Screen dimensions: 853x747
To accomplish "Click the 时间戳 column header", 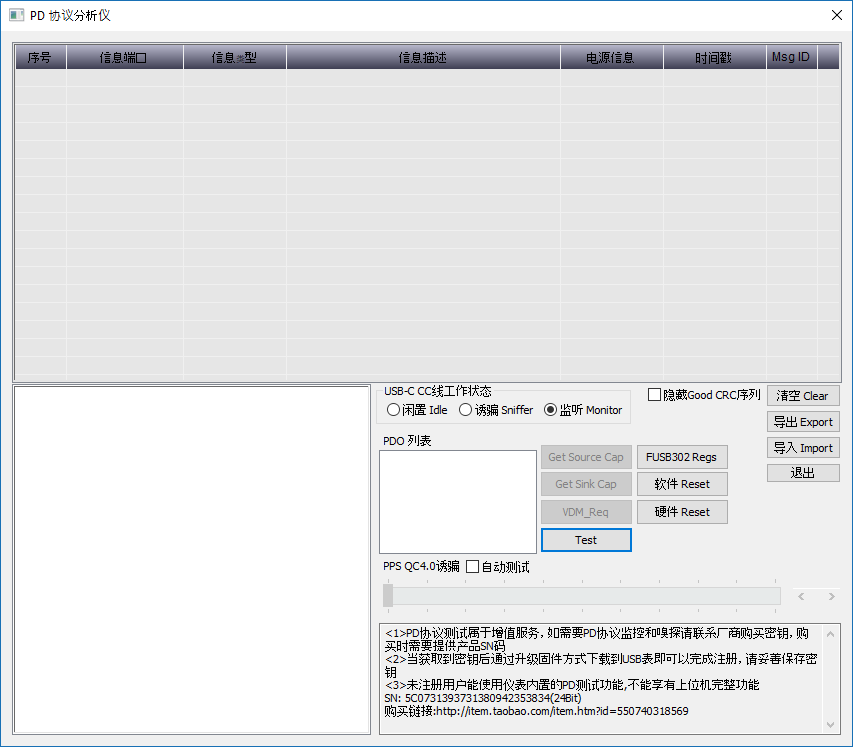I will tap(714, 57).
